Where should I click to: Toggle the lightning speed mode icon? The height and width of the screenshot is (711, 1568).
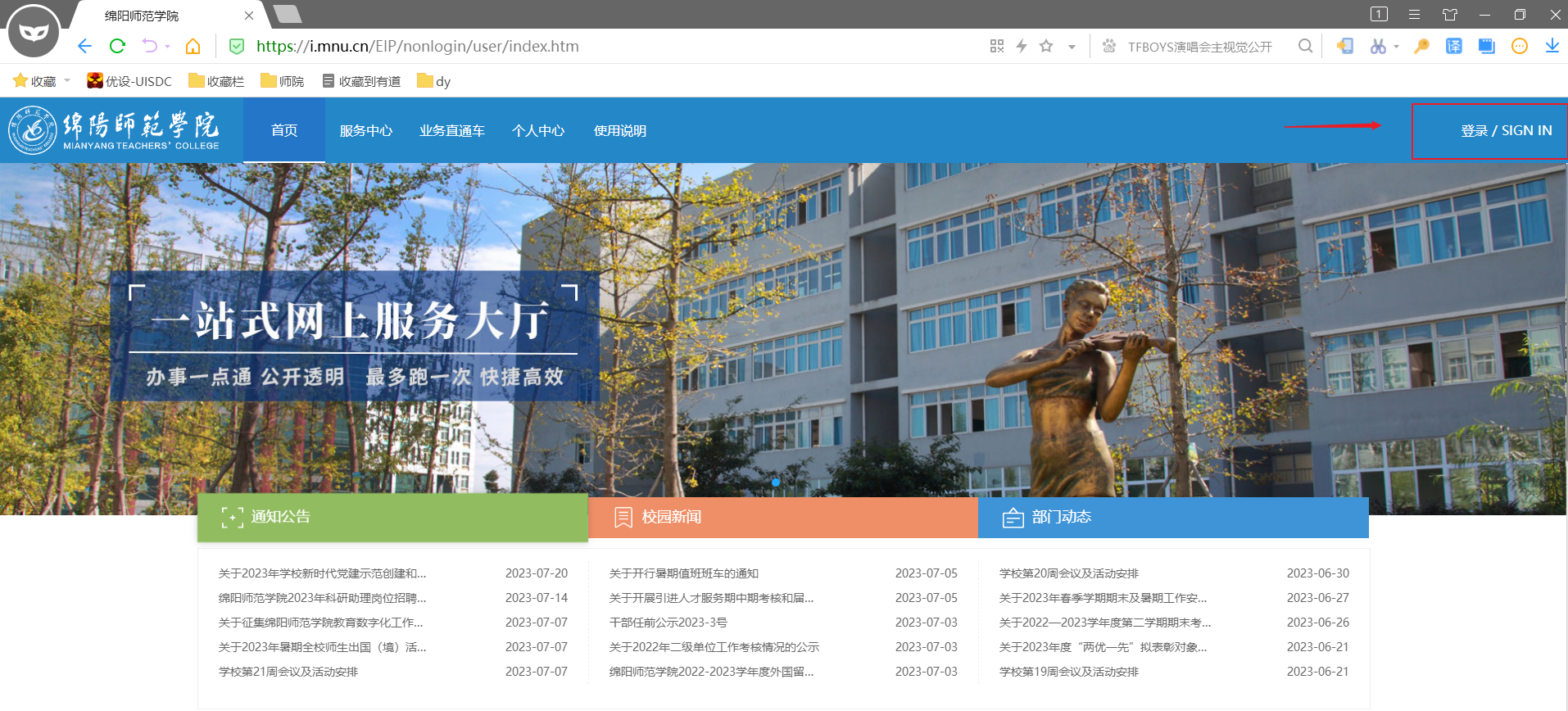(1022, 46)
